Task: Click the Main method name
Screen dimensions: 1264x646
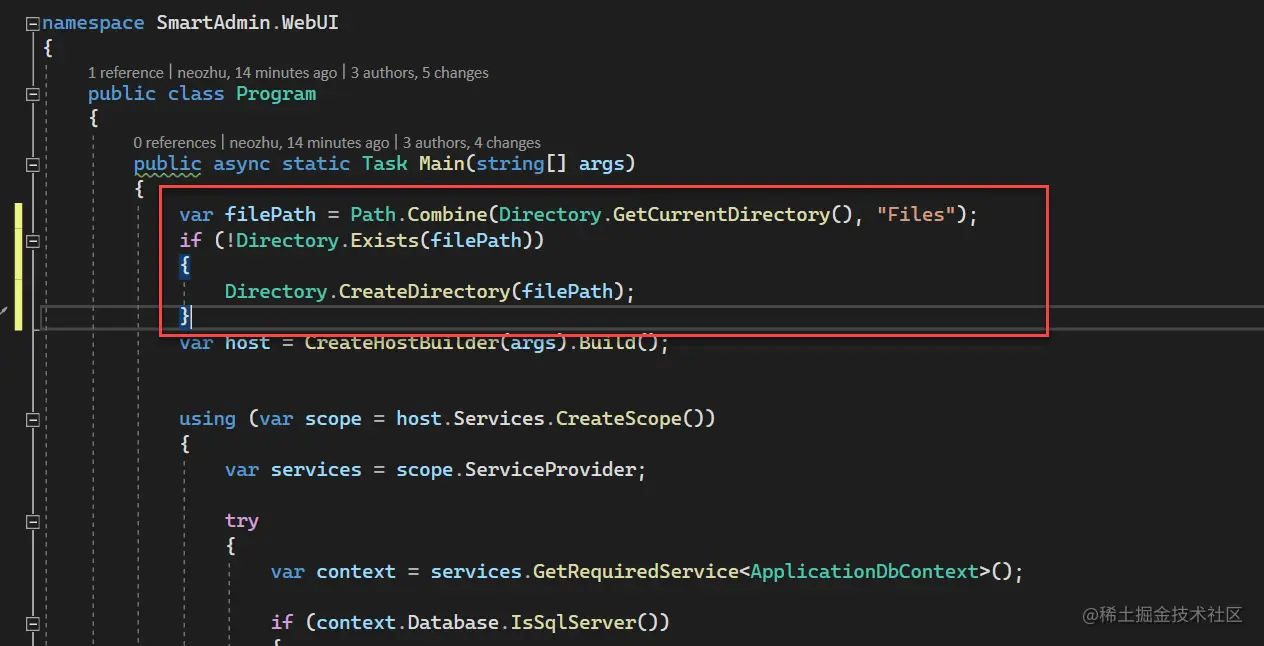Action: [x=441, y=163]
